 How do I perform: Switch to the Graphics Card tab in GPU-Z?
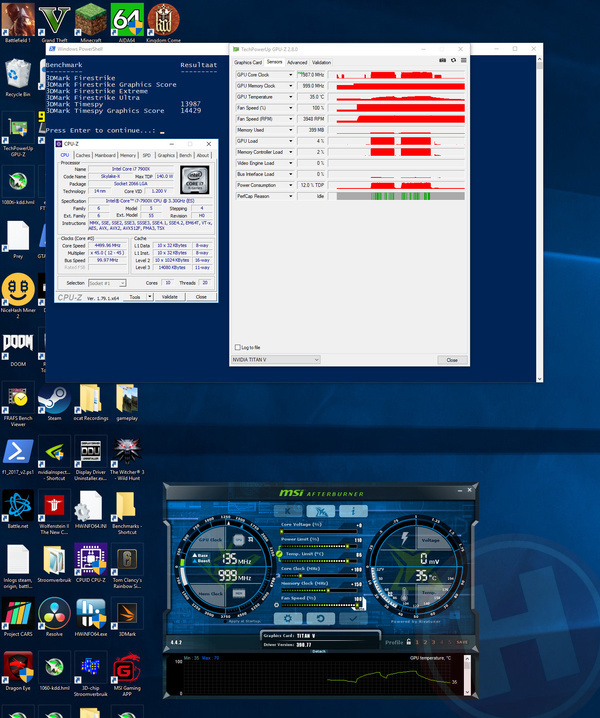[x=248, y=62]
